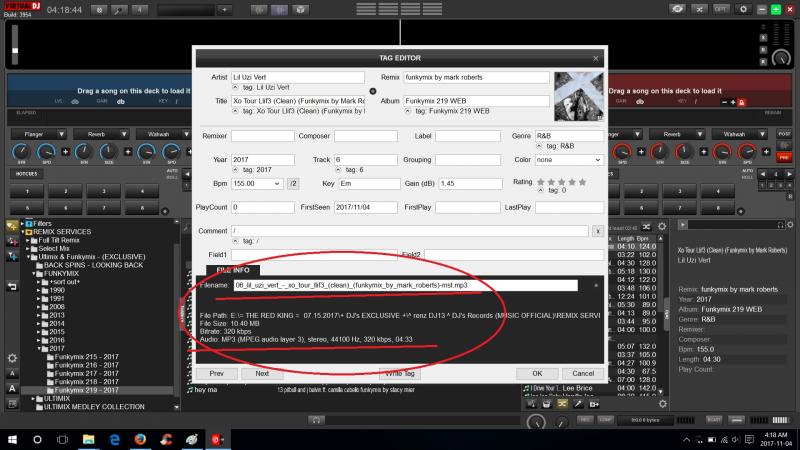Apply genre tag suggestion R&B
Viewport: 800px width, 450px height.
click(x=539, y=146)
